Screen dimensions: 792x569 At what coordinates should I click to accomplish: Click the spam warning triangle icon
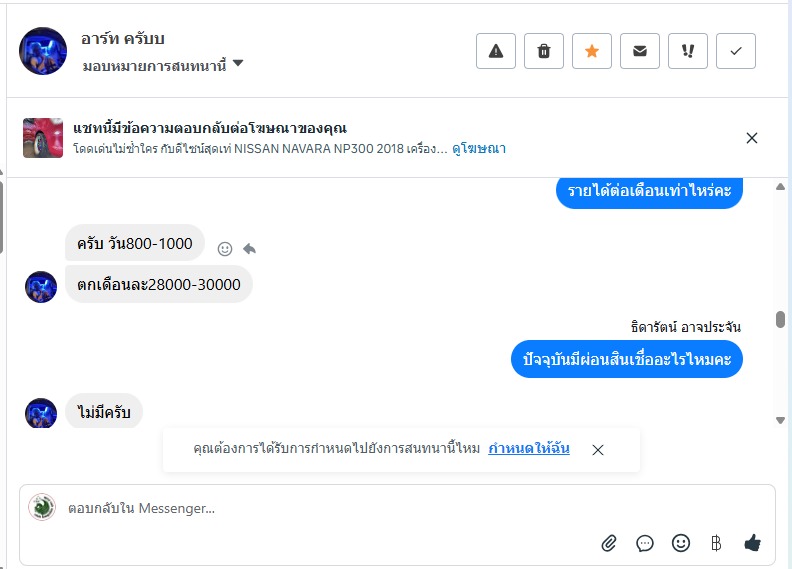pos(496,51)
